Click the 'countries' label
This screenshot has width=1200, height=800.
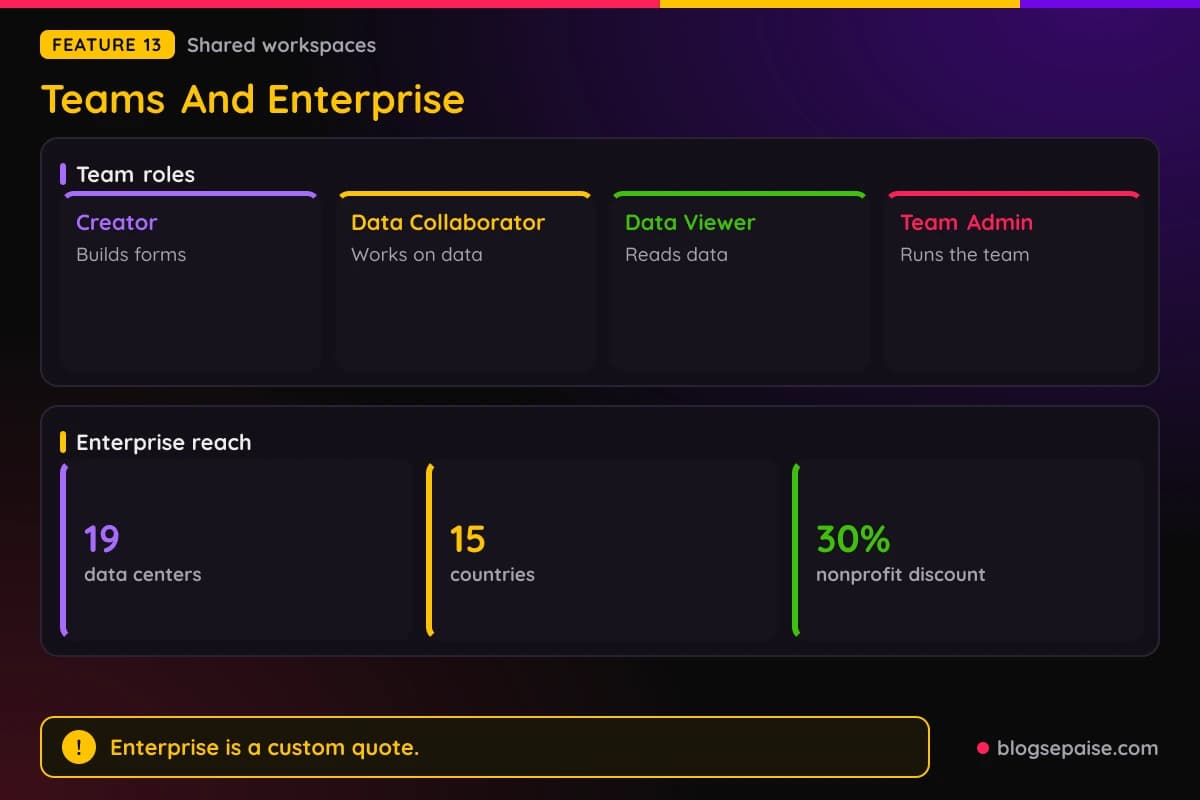[492, 574]
